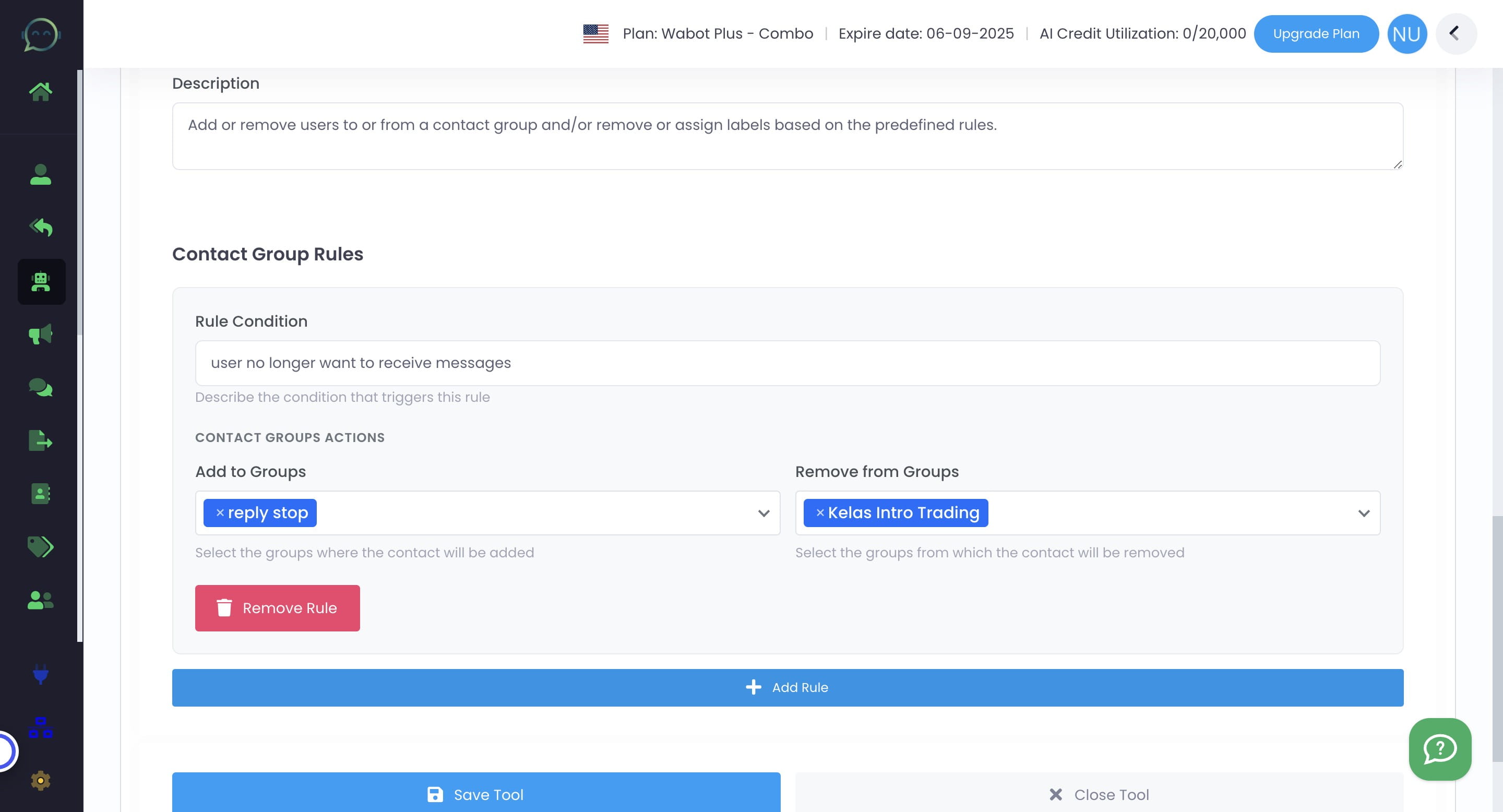Remove the 'Kelas Intro Trading' tag
1503x812 pixels.
click(820, 513)
